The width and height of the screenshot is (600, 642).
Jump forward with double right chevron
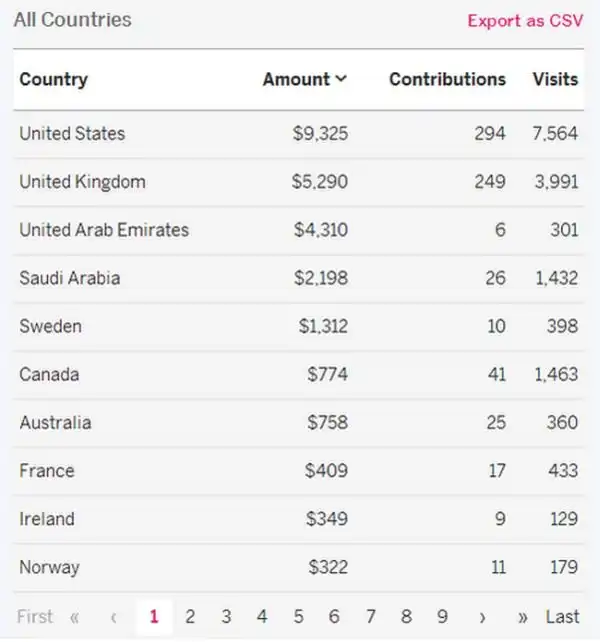click(522, 617)
